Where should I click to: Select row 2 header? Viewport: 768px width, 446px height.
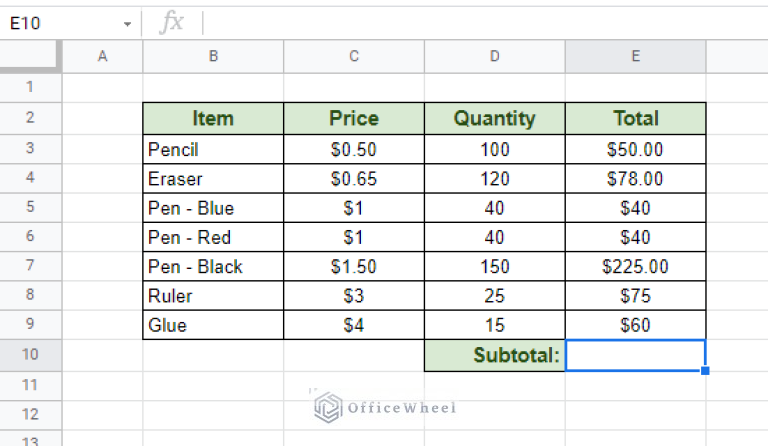pyautogui.click(x=30, y=118)
